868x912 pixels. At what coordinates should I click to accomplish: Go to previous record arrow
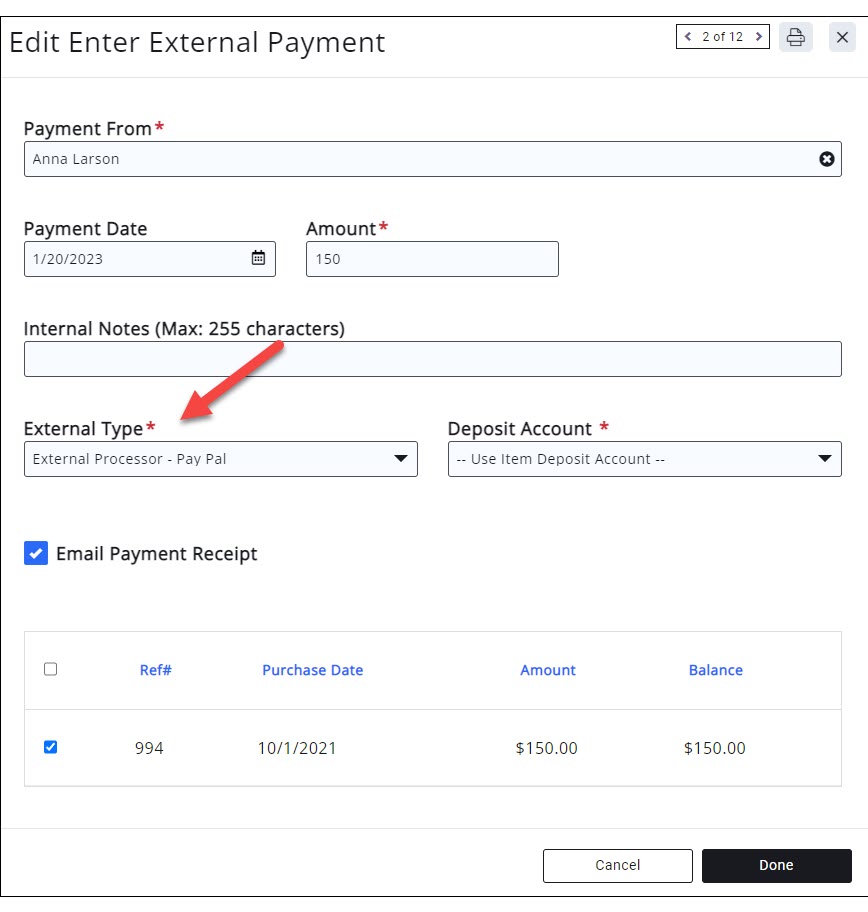click(688, 37)
